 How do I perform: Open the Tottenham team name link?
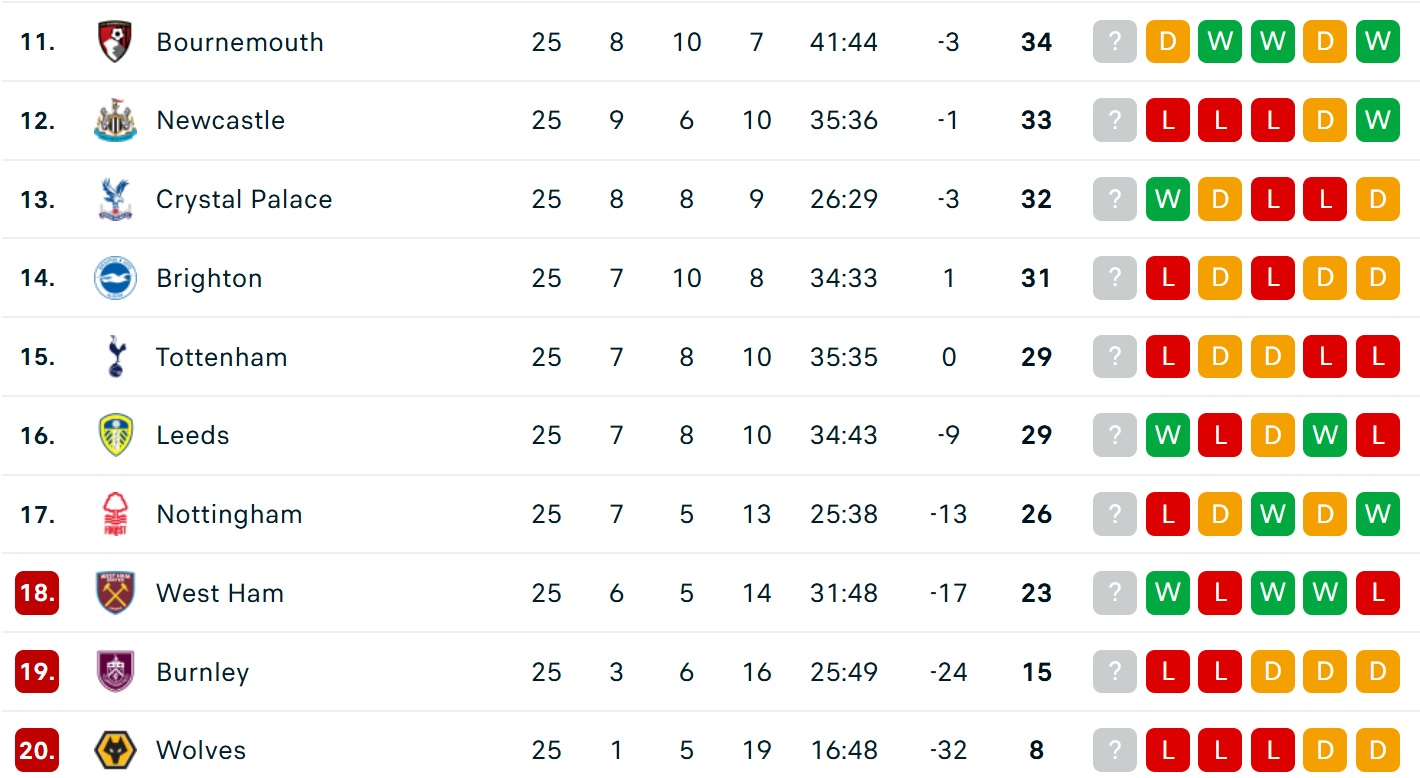(221, 357)
